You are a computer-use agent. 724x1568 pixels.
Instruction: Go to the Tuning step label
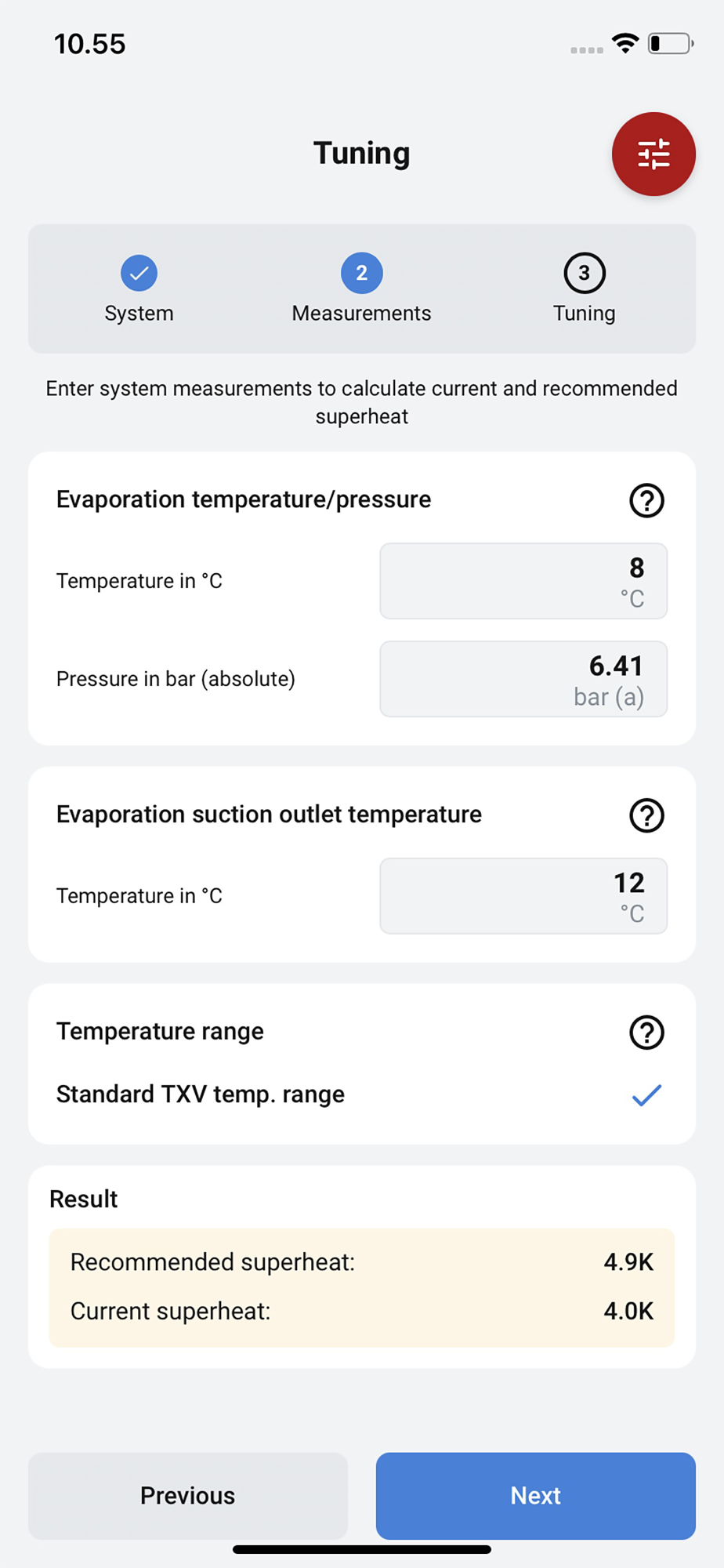584,314
